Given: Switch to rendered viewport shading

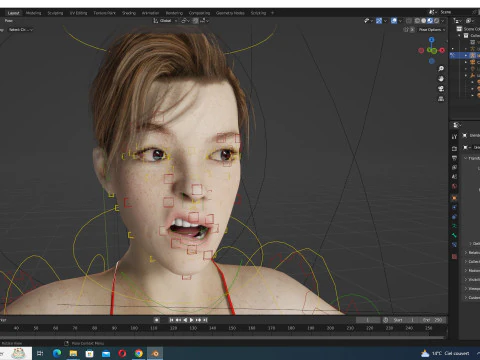Looking at the screenshot, I should coord(436,21).
